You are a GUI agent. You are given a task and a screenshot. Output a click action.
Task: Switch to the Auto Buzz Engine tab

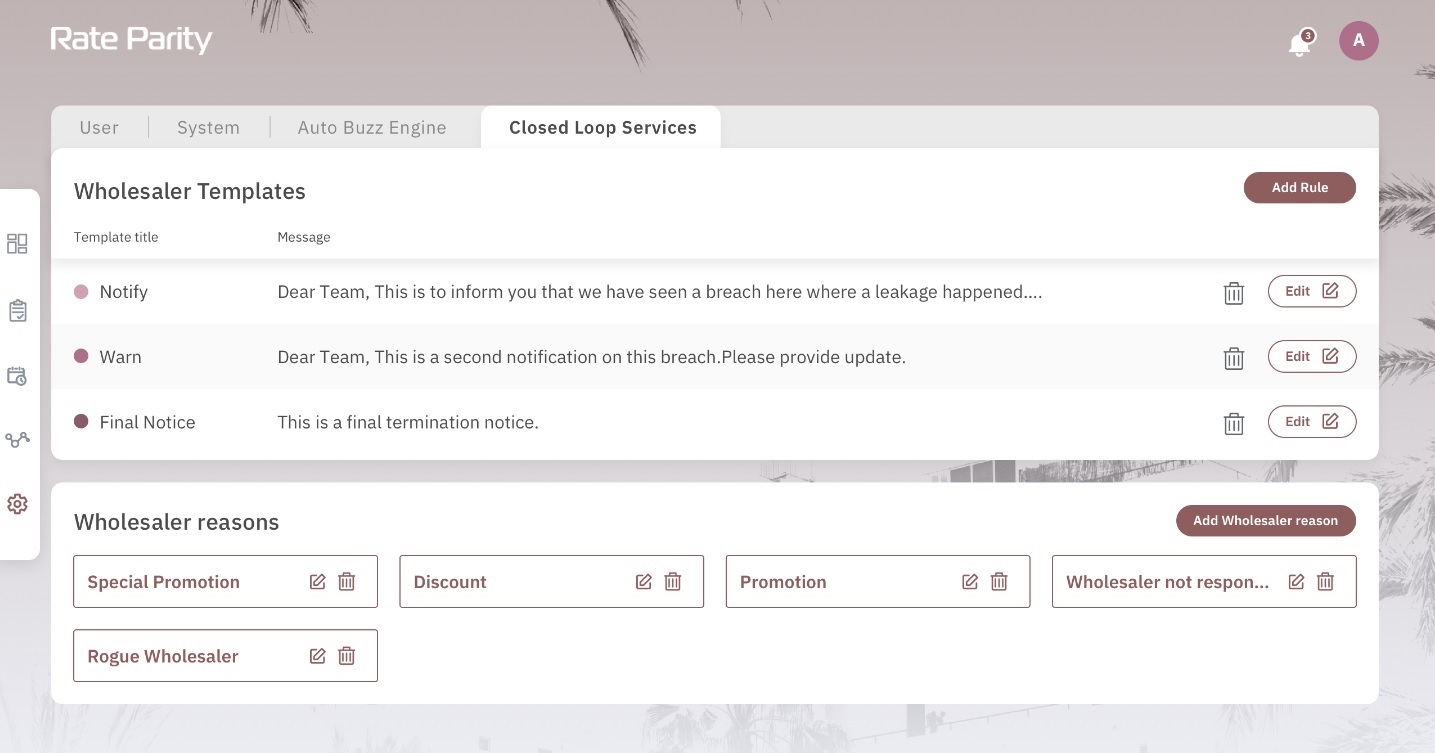(372, 128)
